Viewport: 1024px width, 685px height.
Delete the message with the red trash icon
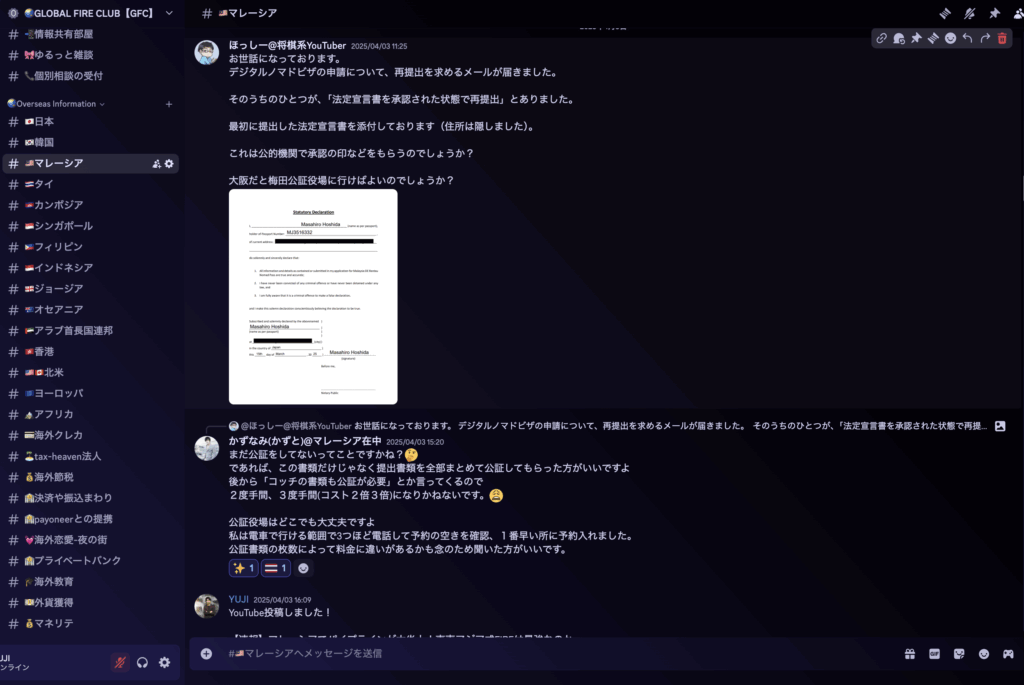1002,39
